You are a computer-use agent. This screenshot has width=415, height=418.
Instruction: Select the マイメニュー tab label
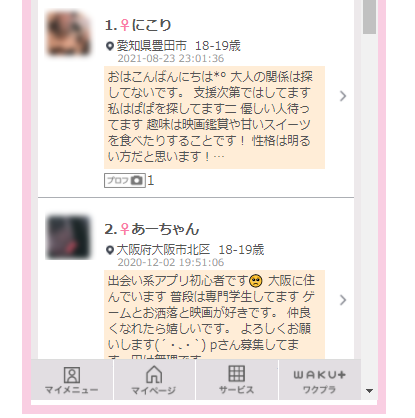(x=72, y=390)
